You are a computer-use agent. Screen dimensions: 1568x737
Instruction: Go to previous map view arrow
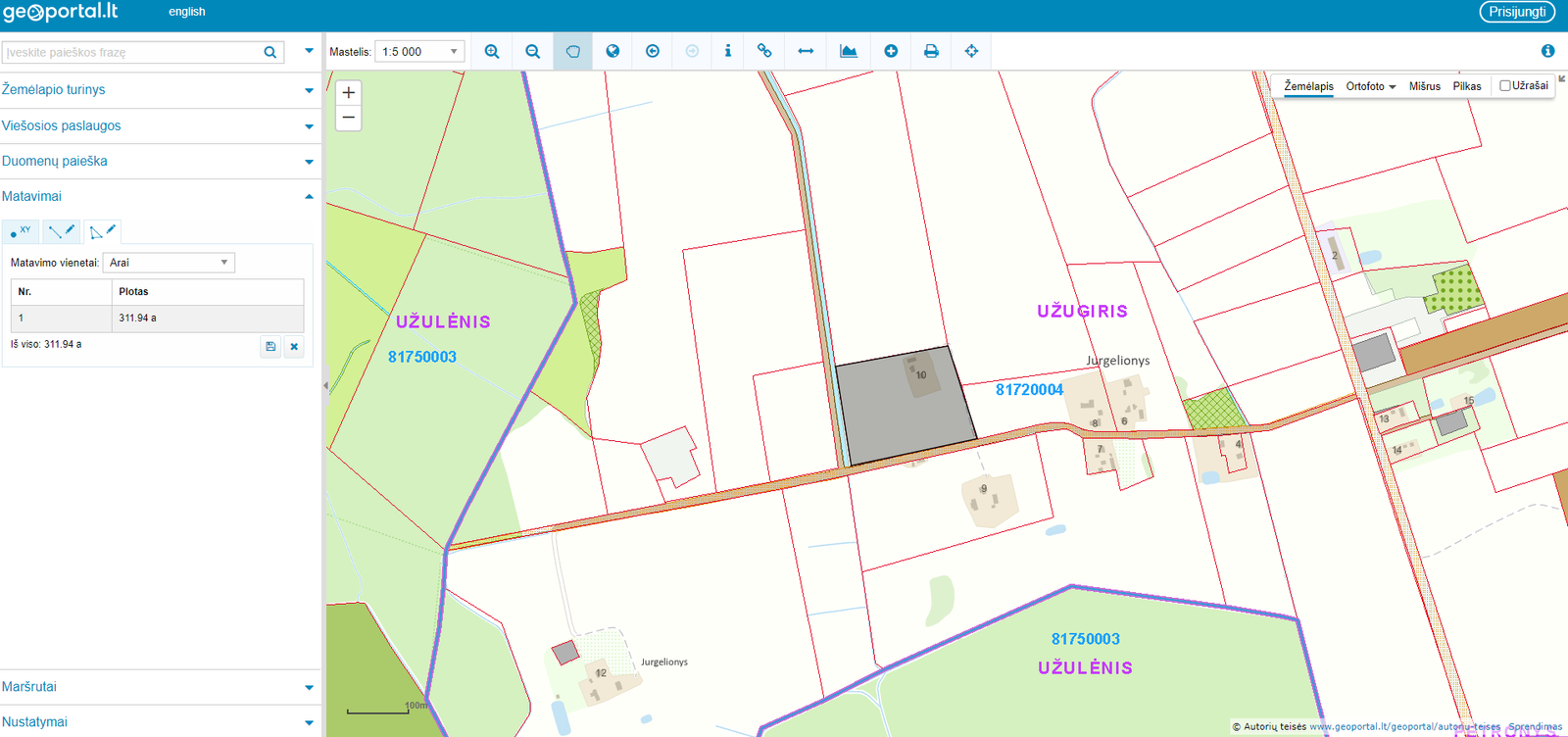[x=653, y=51]
